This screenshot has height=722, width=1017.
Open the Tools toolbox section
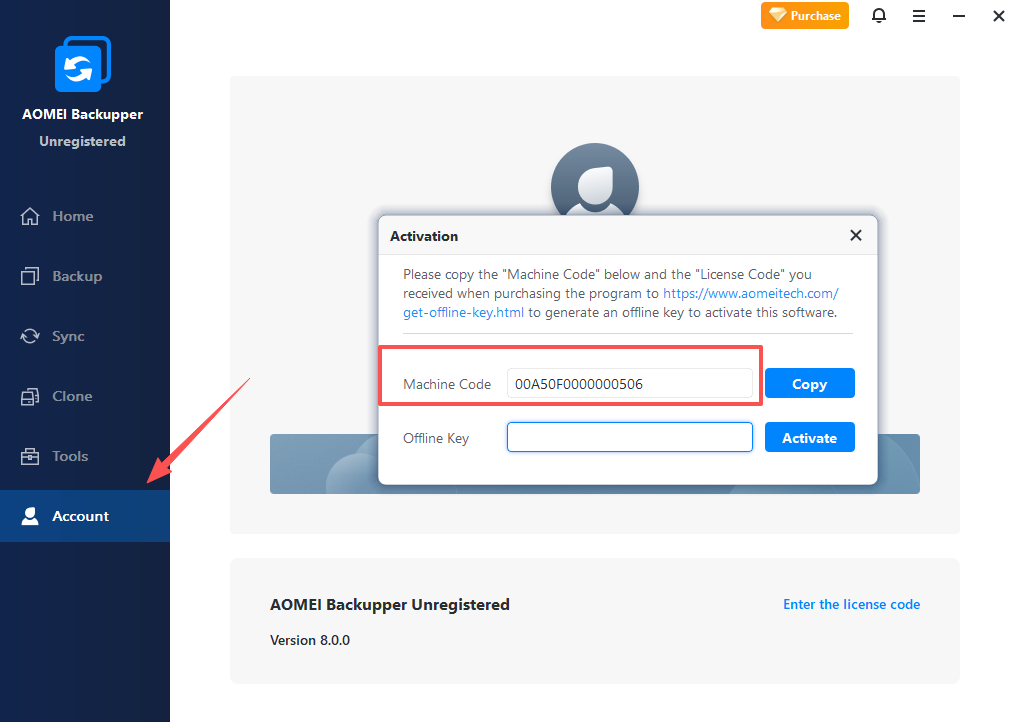[x=70, y=456]
